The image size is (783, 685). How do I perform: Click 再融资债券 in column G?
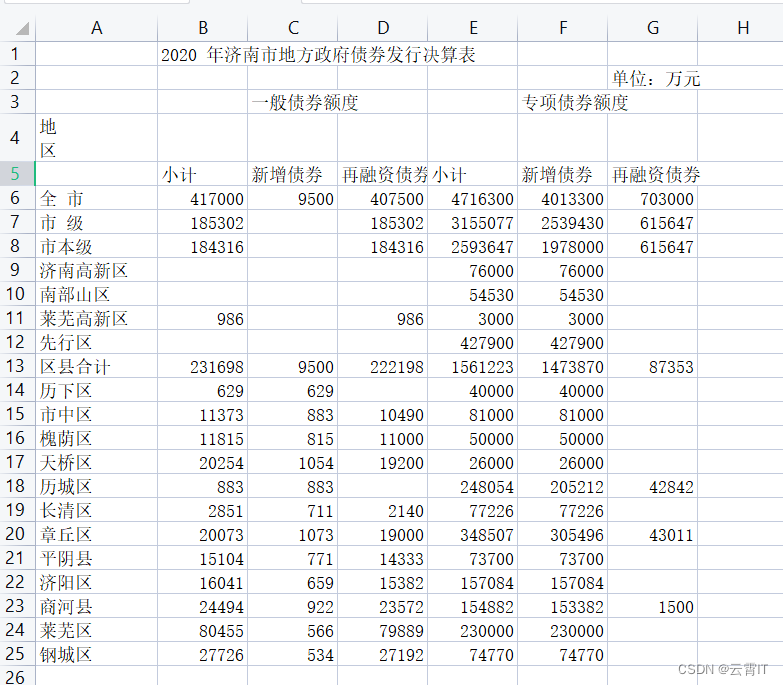point(652,174)
